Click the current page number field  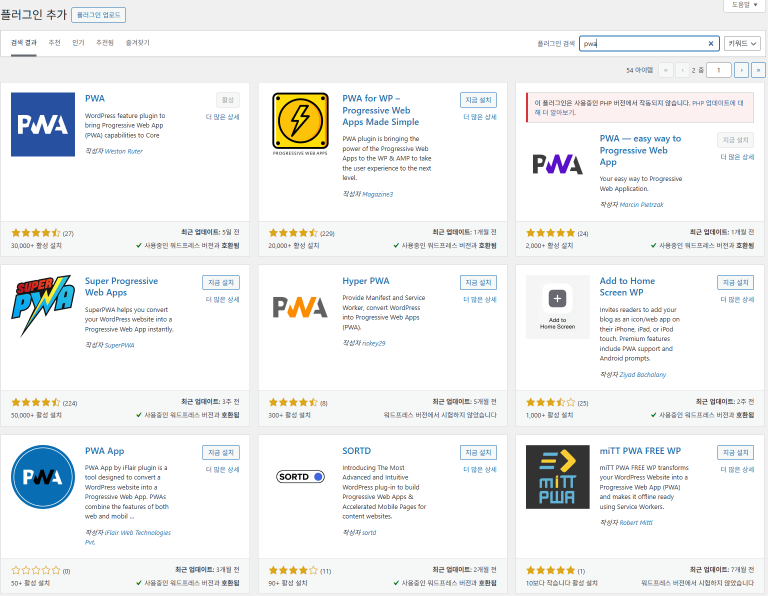tap(719, 70)
